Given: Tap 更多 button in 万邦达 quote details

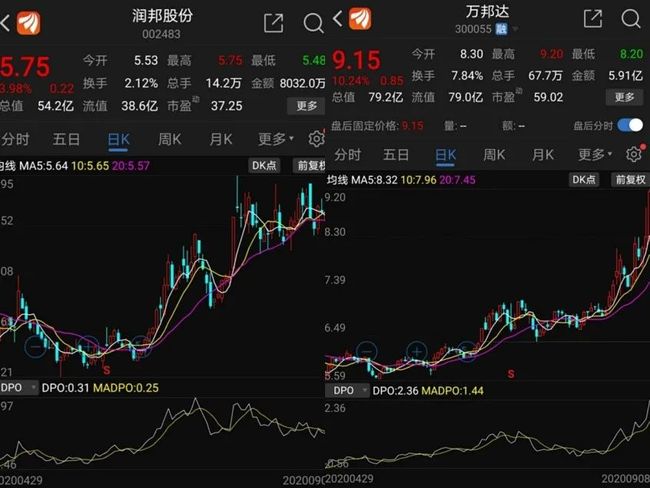Looking at the screenshot, I should tap(624, 97).
